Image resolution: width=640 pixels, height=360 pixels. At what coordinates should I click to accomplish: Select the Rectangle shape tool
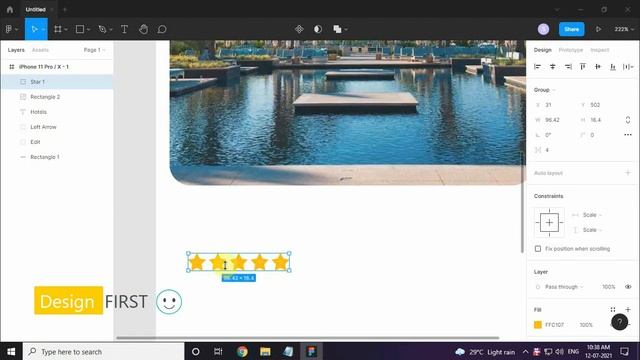pos(80,29)
